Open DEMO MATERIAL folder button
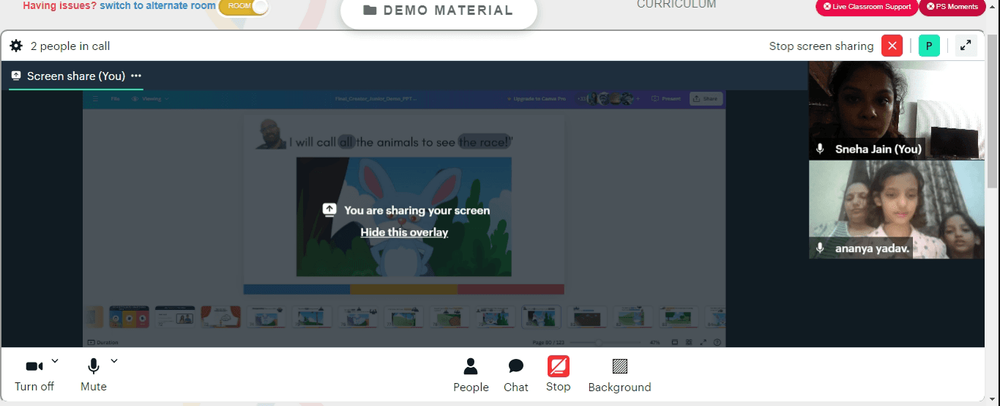The height and width of the screenshot is (406, 1000). (x=438, y=11)
